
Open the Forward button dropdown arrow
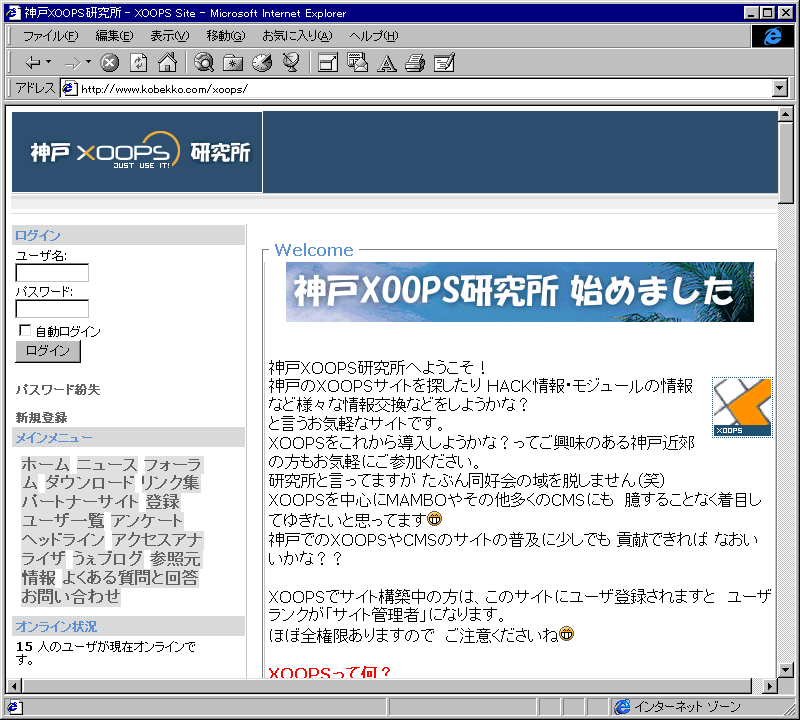click(x=88, y=62)
